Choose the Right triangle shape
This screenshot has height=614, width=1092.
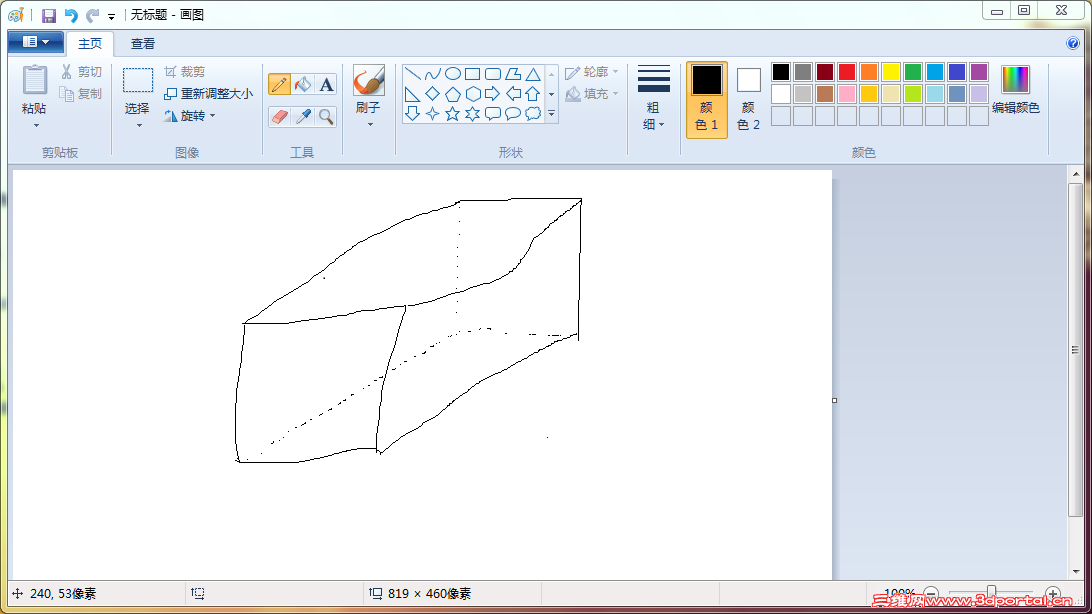(x=412, y=93)
